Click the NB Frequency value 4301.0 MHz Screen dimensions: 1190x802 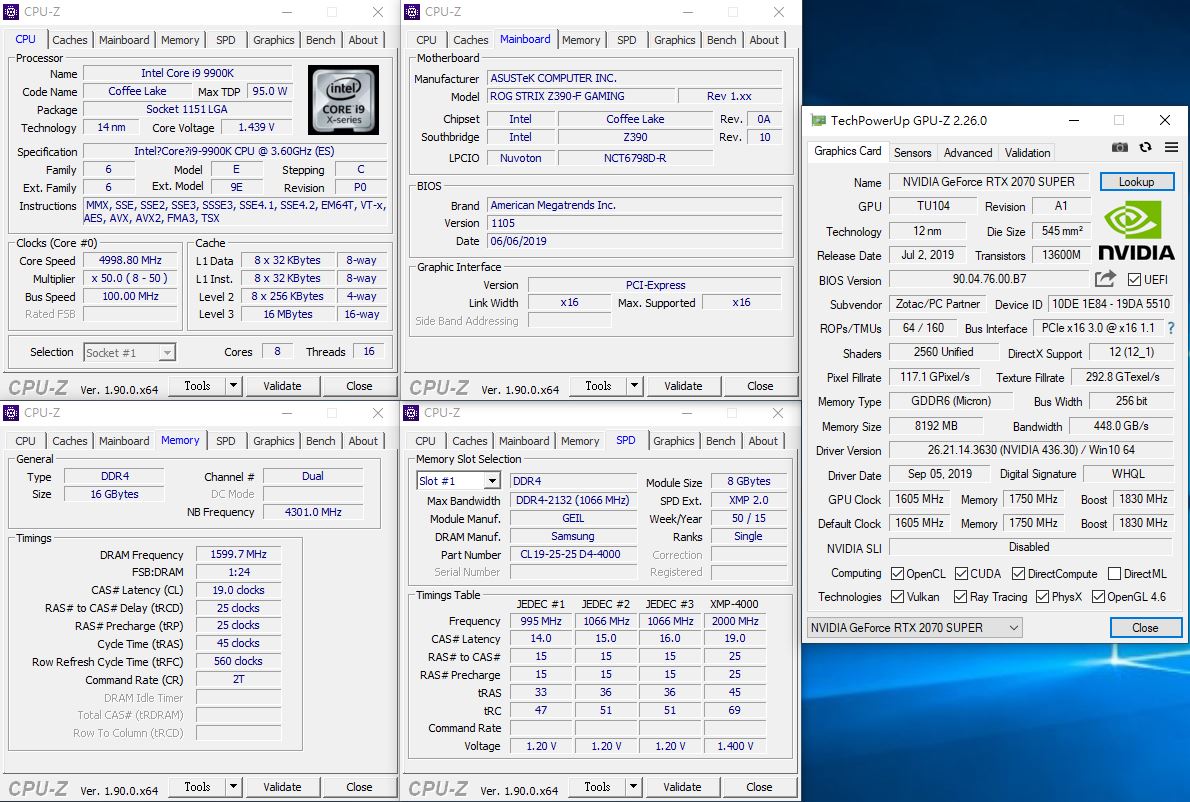[313, 512]
